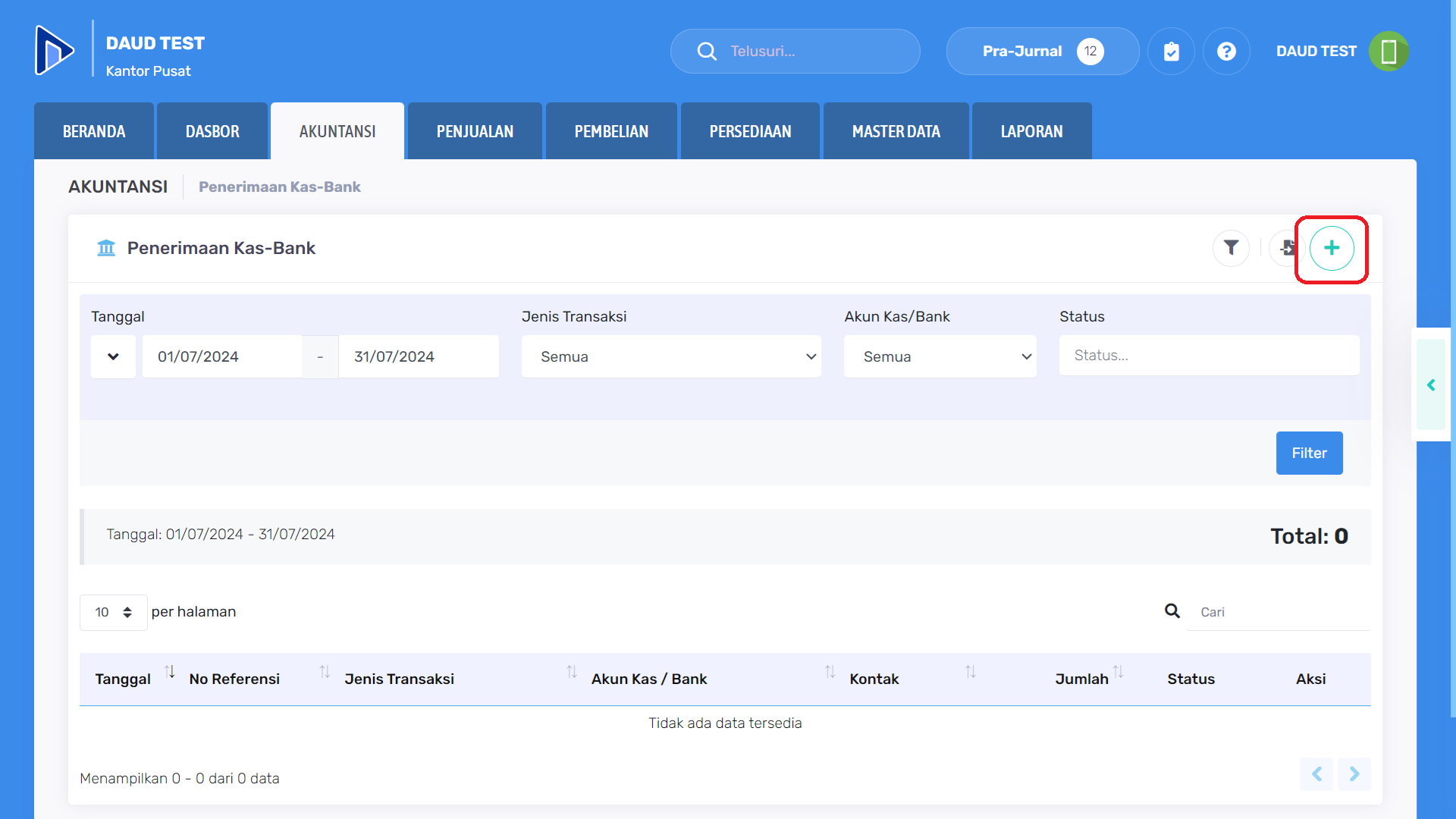Screen dimensions: 1456x819
Task: Add new Penerimaan Kas-Bank with plus icon
Action: 1332,248
